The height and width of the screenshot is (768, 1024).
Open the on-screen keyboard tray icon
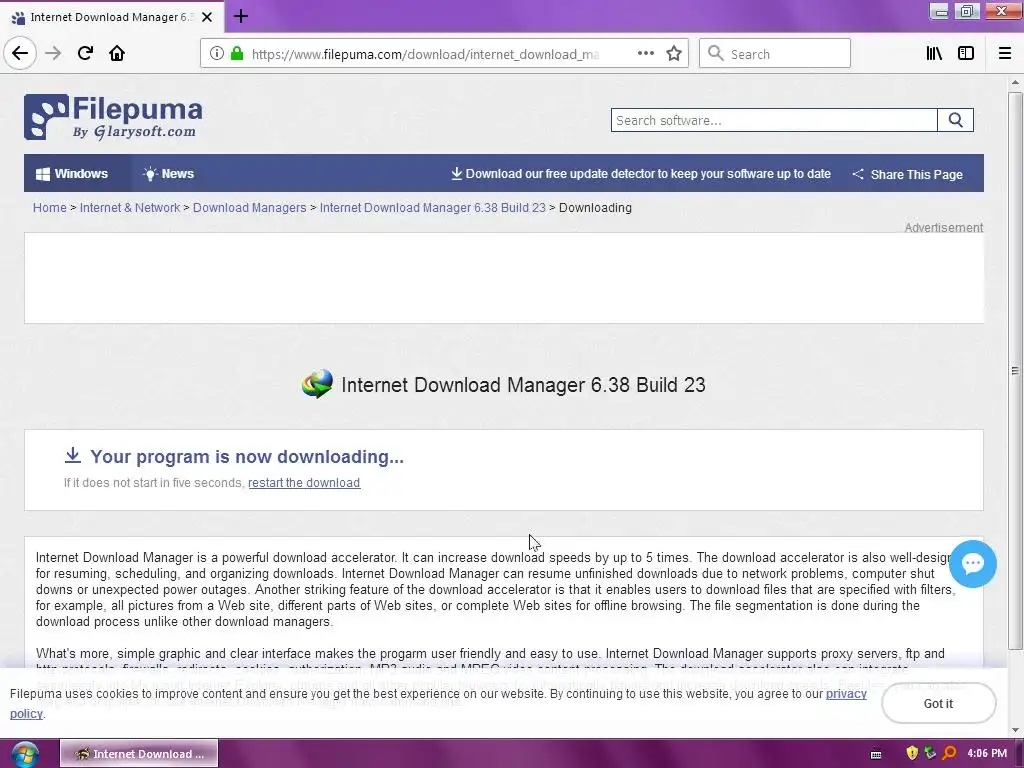point(876,754)
